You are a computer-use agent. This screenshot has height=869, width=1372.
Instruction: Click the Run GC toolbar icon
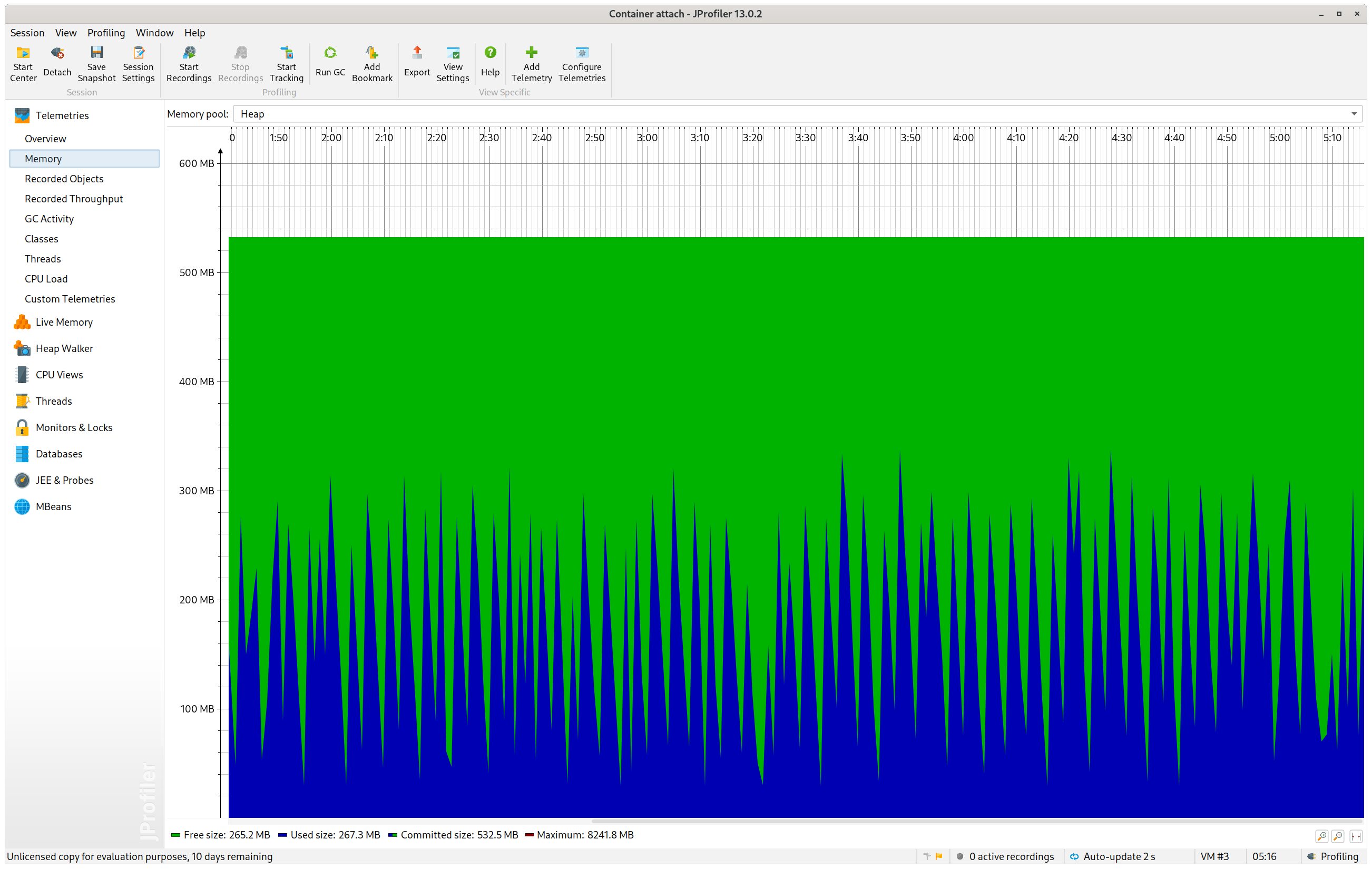330,54
